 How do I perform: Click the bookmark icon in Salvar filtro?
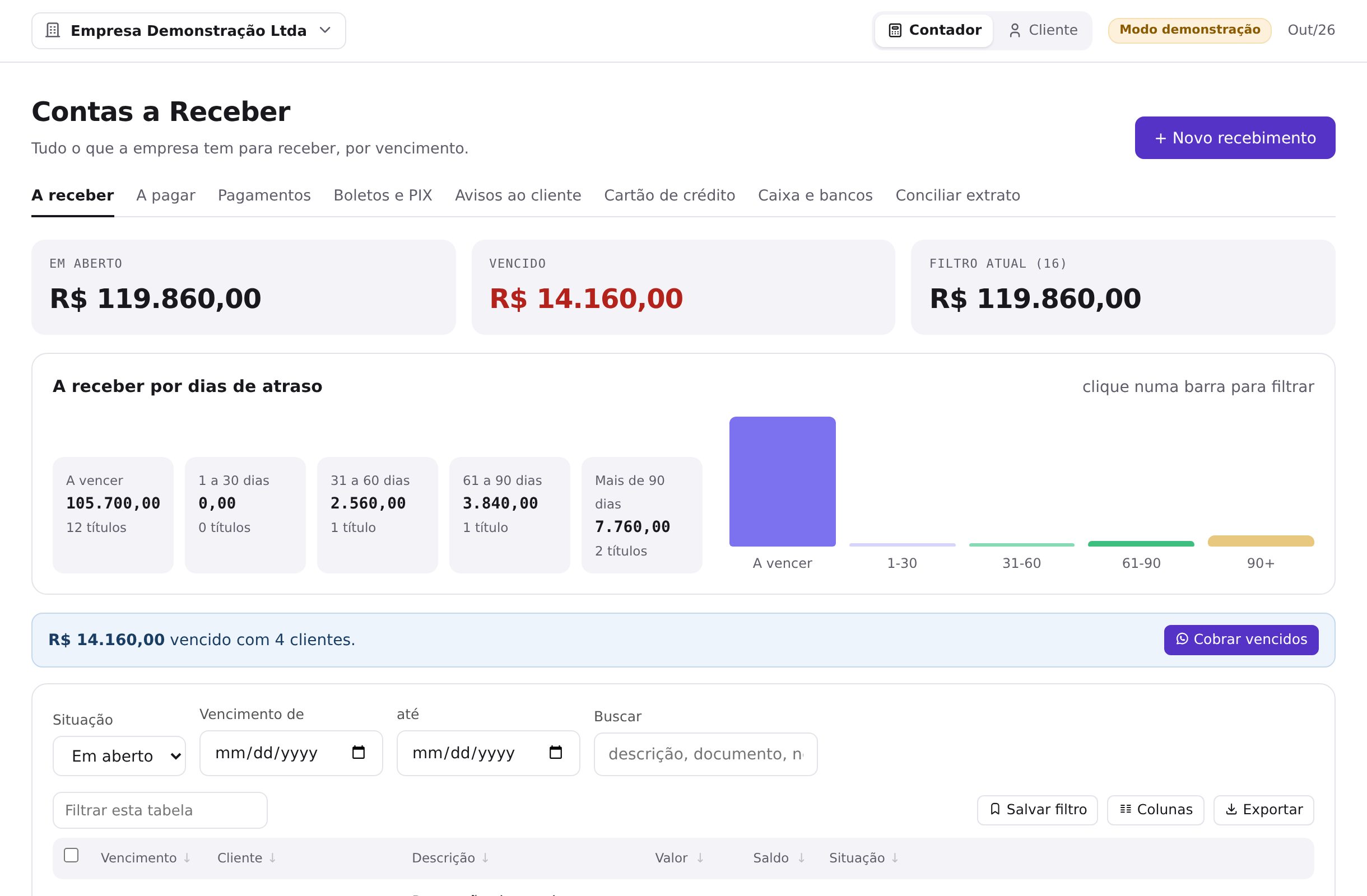[996, 809]
